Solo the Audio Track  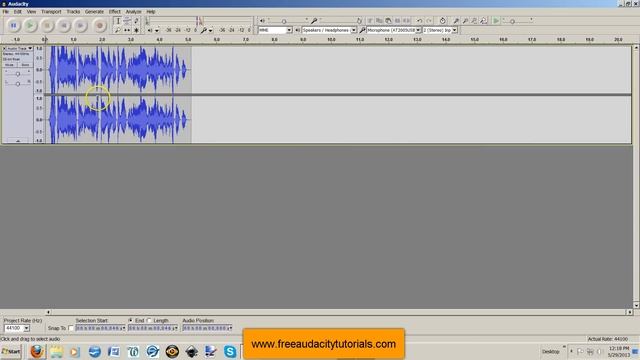(25, 64)
